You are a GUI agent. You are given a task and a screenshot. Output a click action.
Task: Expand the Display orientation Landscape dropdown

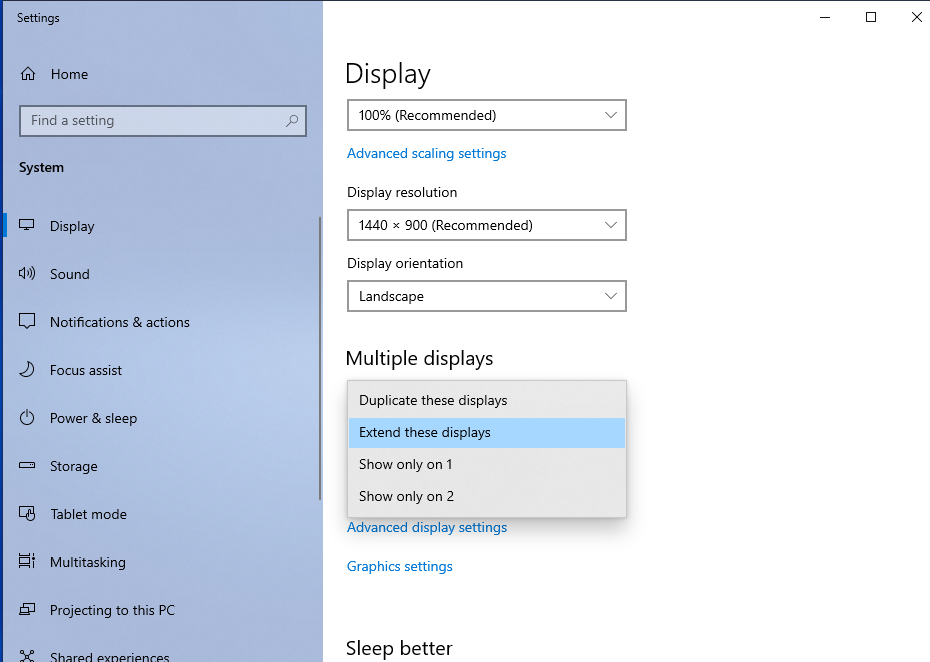click(486, 296)
